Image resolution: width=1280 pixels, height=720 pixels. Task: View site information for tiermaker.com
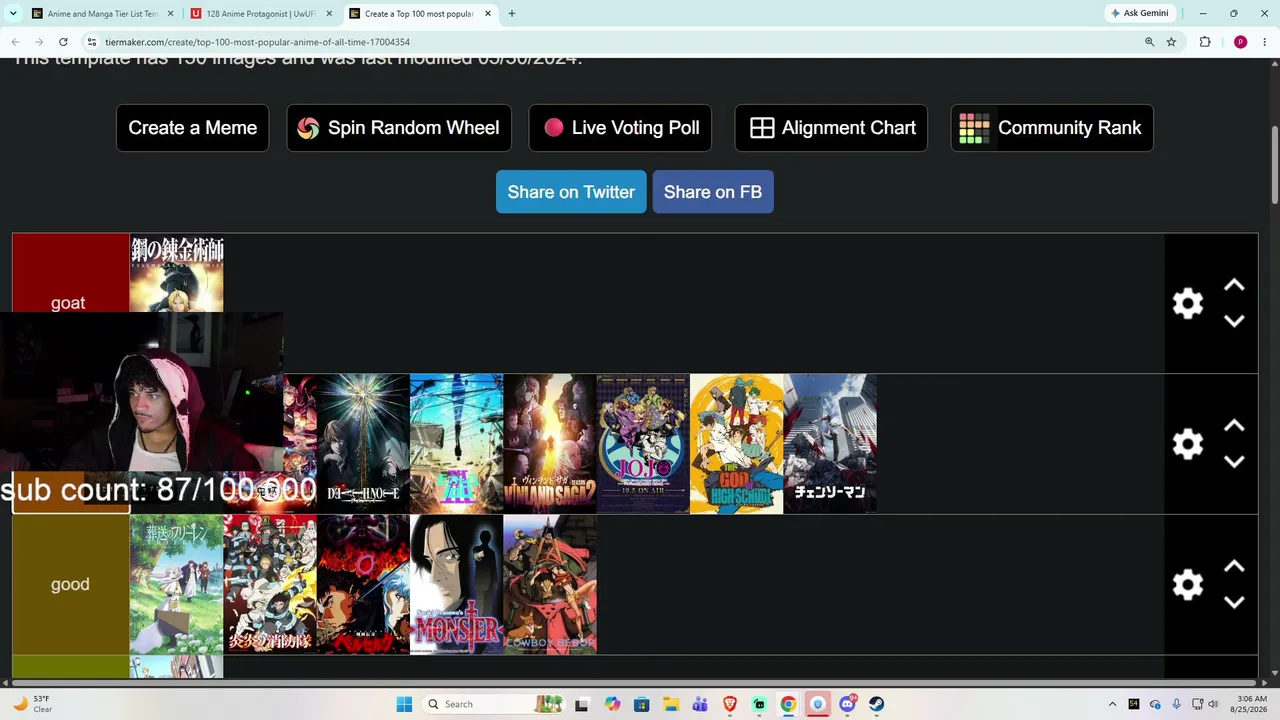click(x=91, y=42)
